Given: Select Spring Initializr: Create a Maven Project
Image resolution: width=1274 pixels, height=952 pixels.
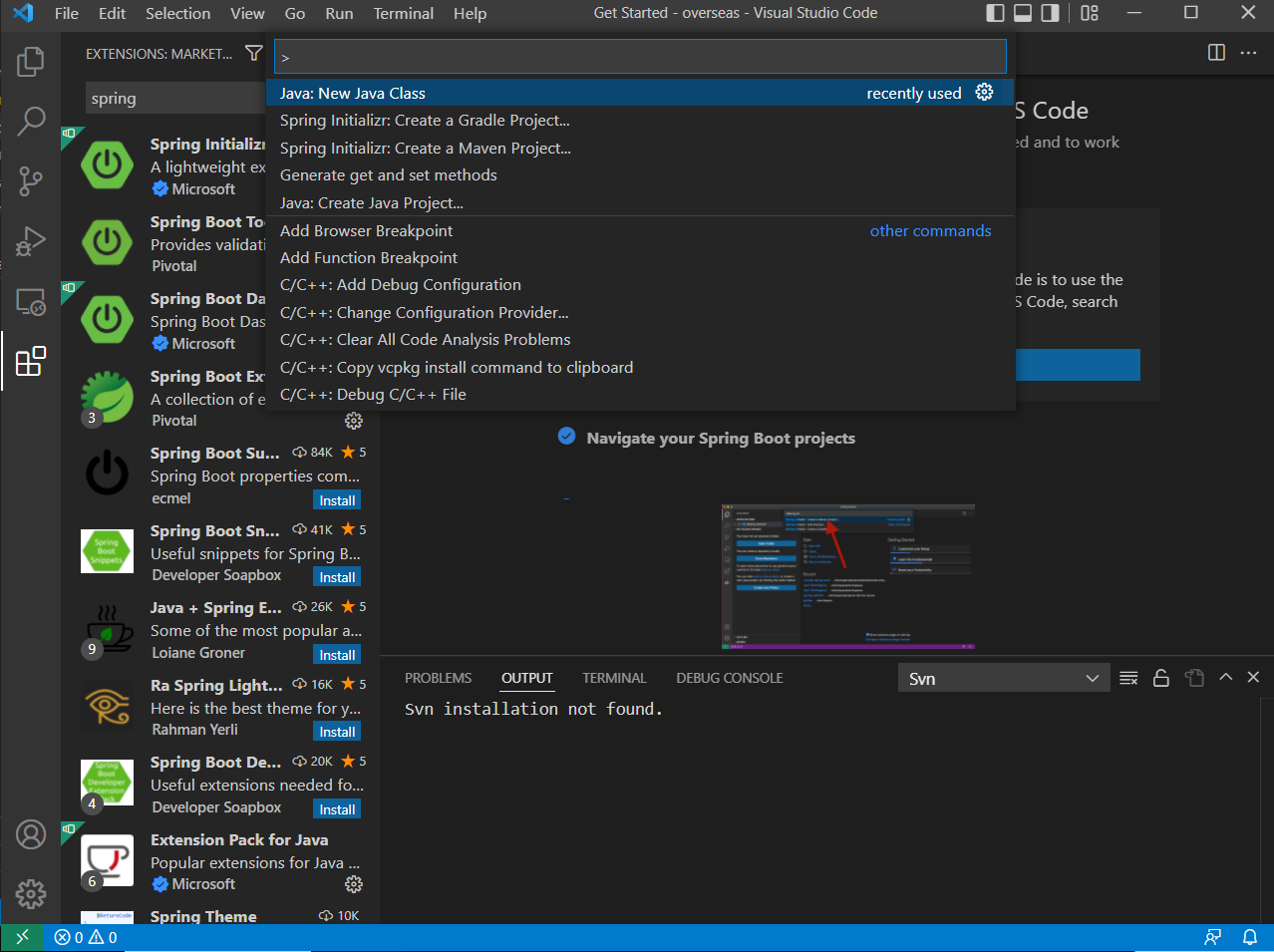Looking at the screenshot, I should pos(640,148).
